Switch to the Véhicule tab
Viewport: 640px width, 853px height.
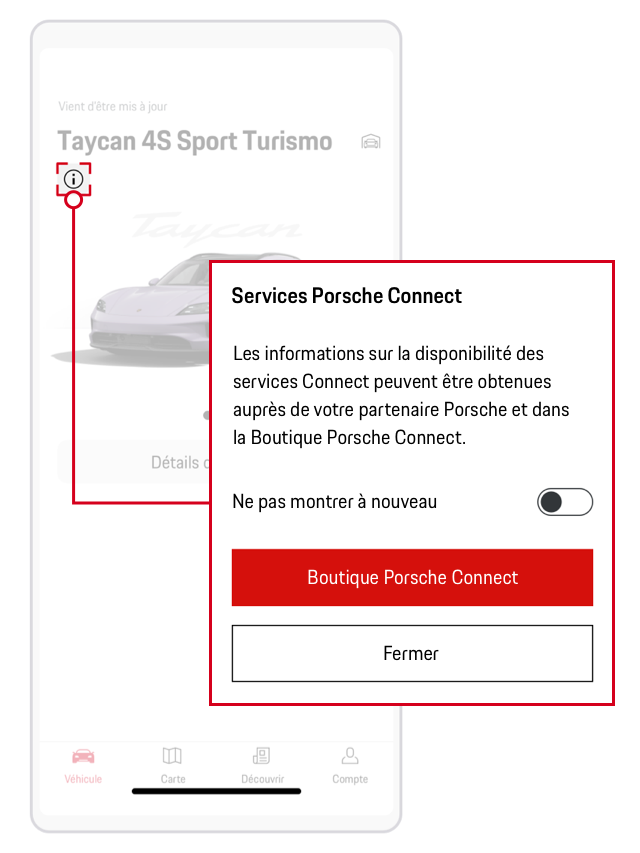[x=83, y=765]
